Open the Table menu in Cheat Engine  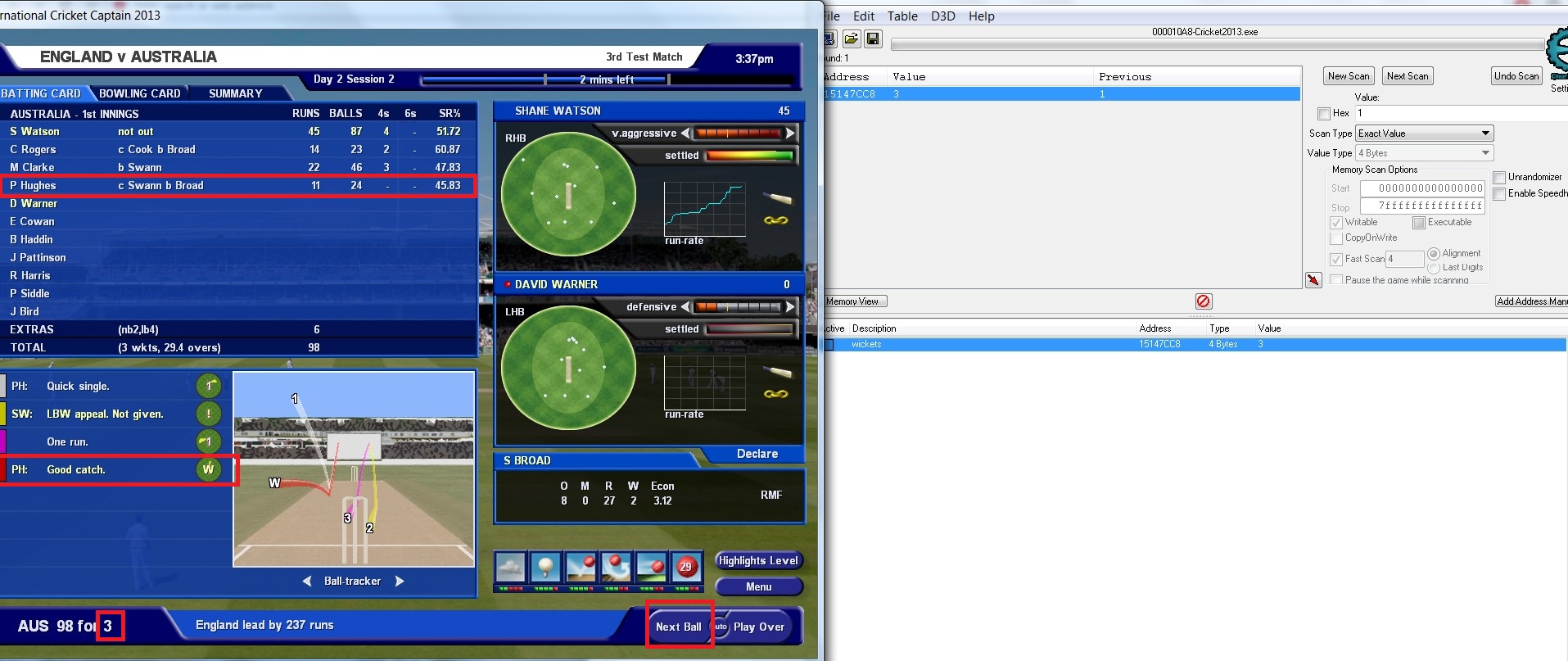tap(902, 16)
